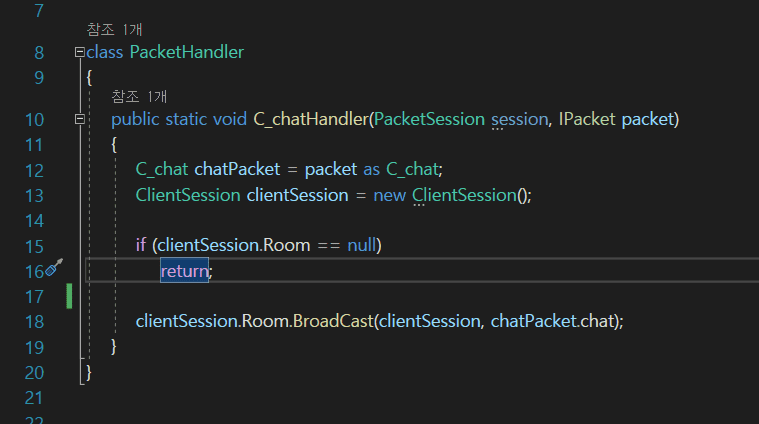Screen dimensions: 759x424
Task: Click the PacketHandler class name
Action: [187, 52]
